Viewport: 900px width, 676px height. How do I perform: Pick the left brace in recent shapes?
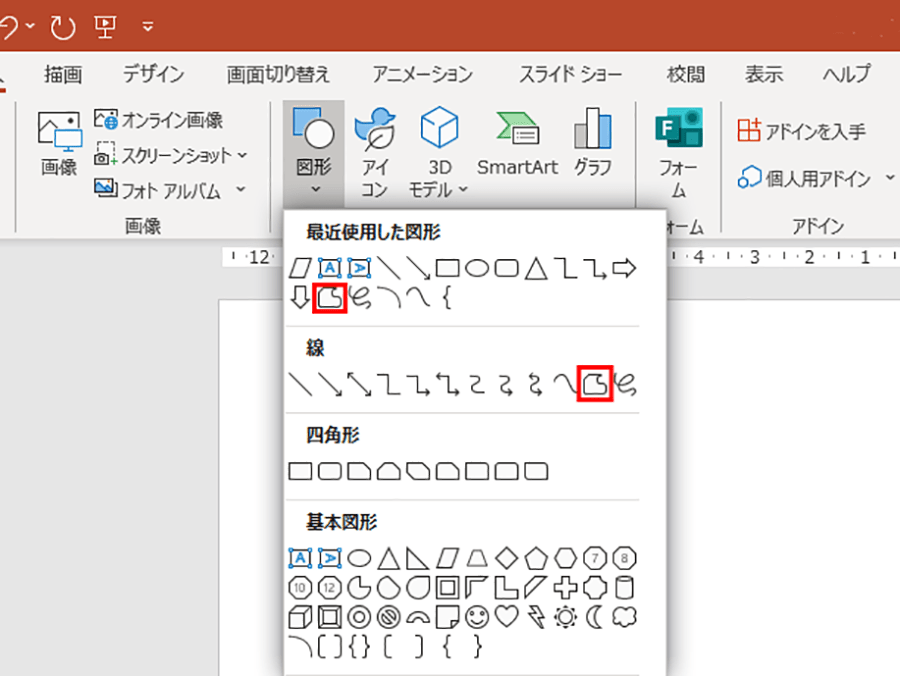coord(447,298)
